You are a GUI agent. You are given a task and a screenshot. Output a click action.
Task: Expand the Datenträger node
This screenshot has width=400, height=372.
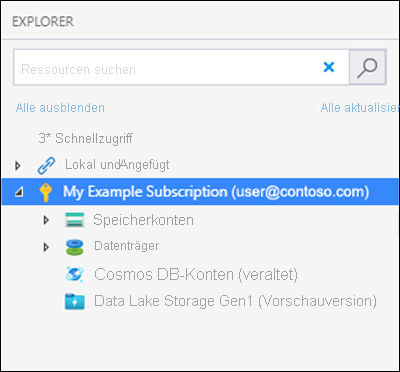[46, 247]
